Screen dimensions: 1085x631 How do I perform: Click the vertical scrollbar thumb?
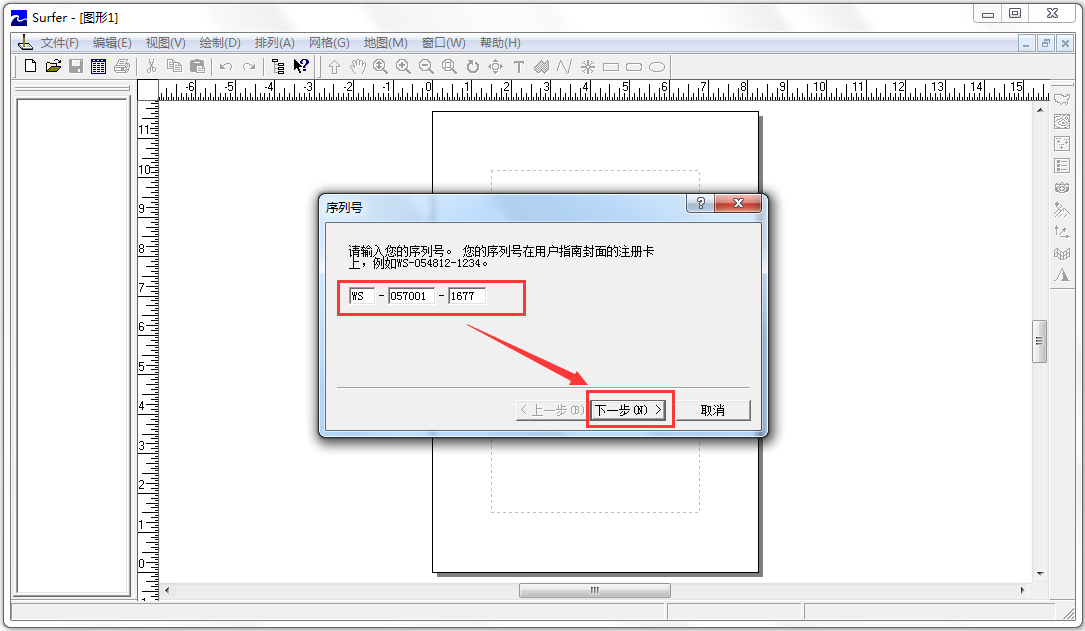point(1039,341)
